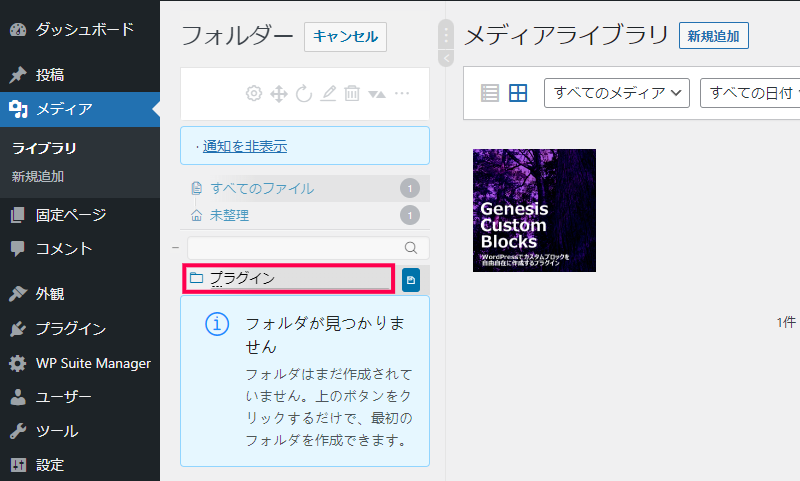Open ダッシュボード in admin menu
The width and height of the screenshot is (800, 481).
click(80, 30)
